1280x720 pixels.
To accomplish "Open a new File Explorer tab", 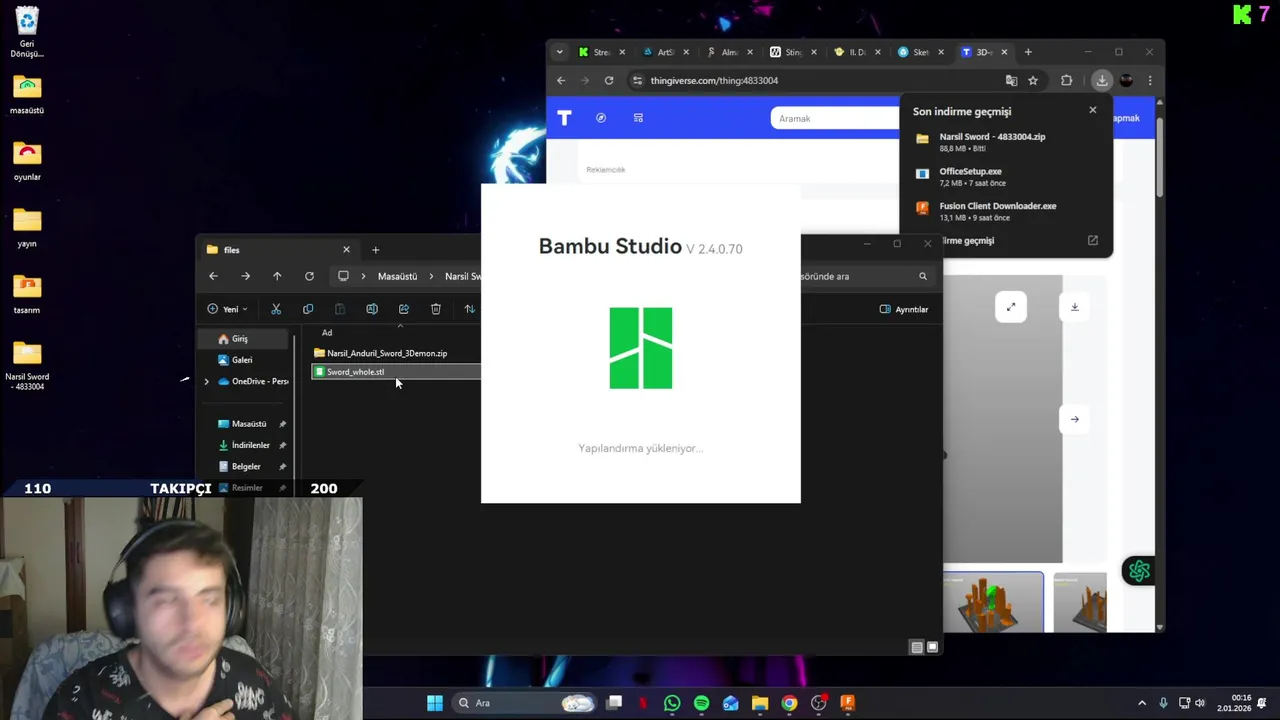I will [x=375, y=250].
